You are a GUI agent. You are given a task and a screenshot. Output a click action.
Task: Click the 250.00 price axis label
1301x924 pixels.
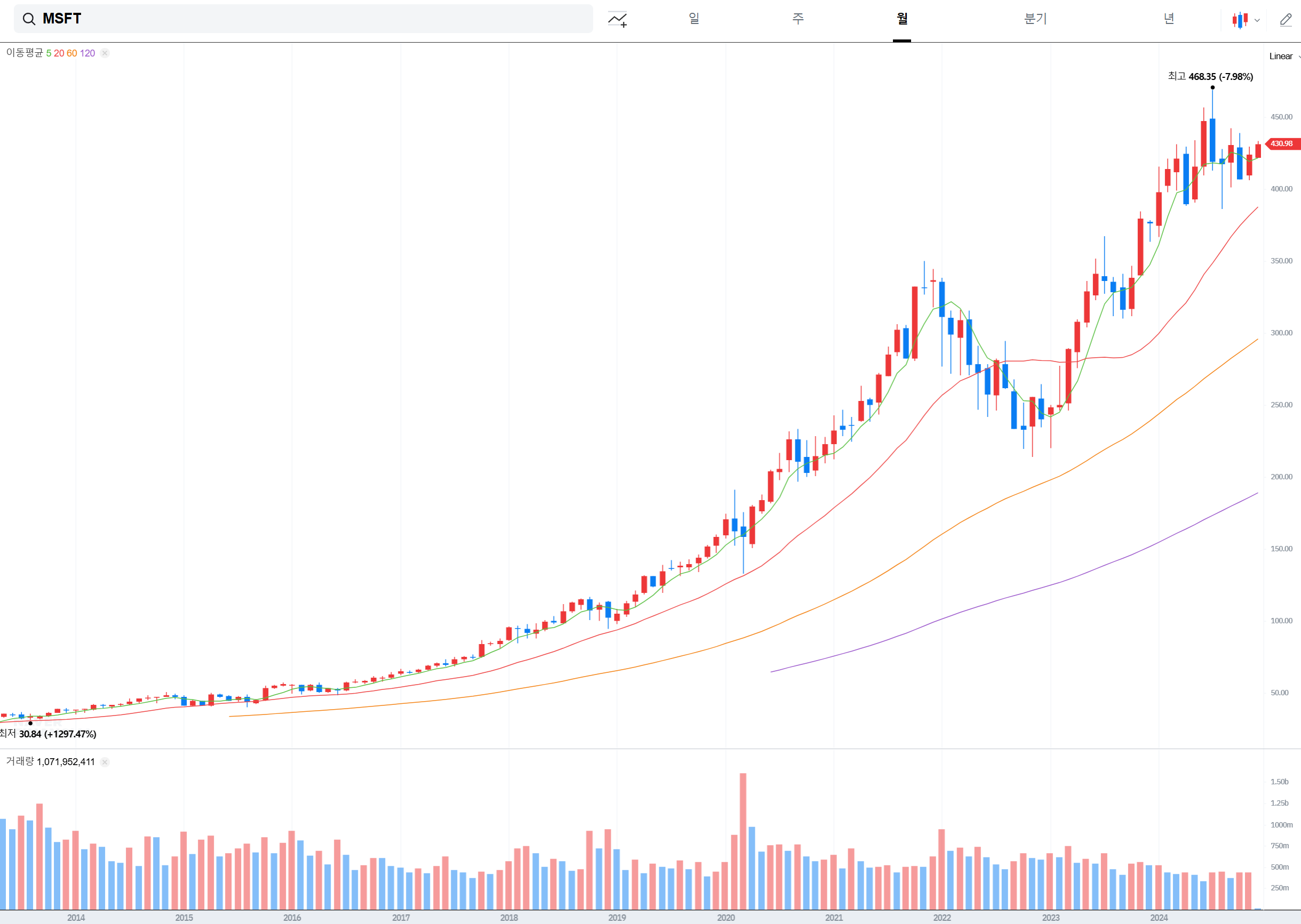tap(1282, 405)
